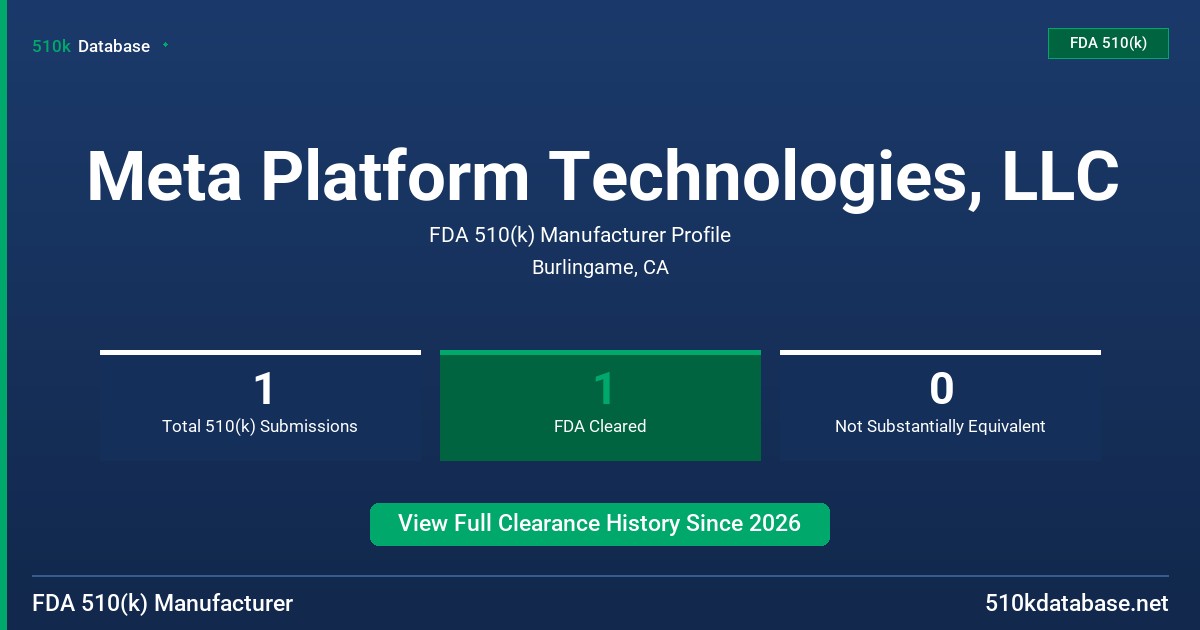Screen dimensions: 1200x630
Task: Click the Burlingame, CA location text
Action: tap(600, 268)
